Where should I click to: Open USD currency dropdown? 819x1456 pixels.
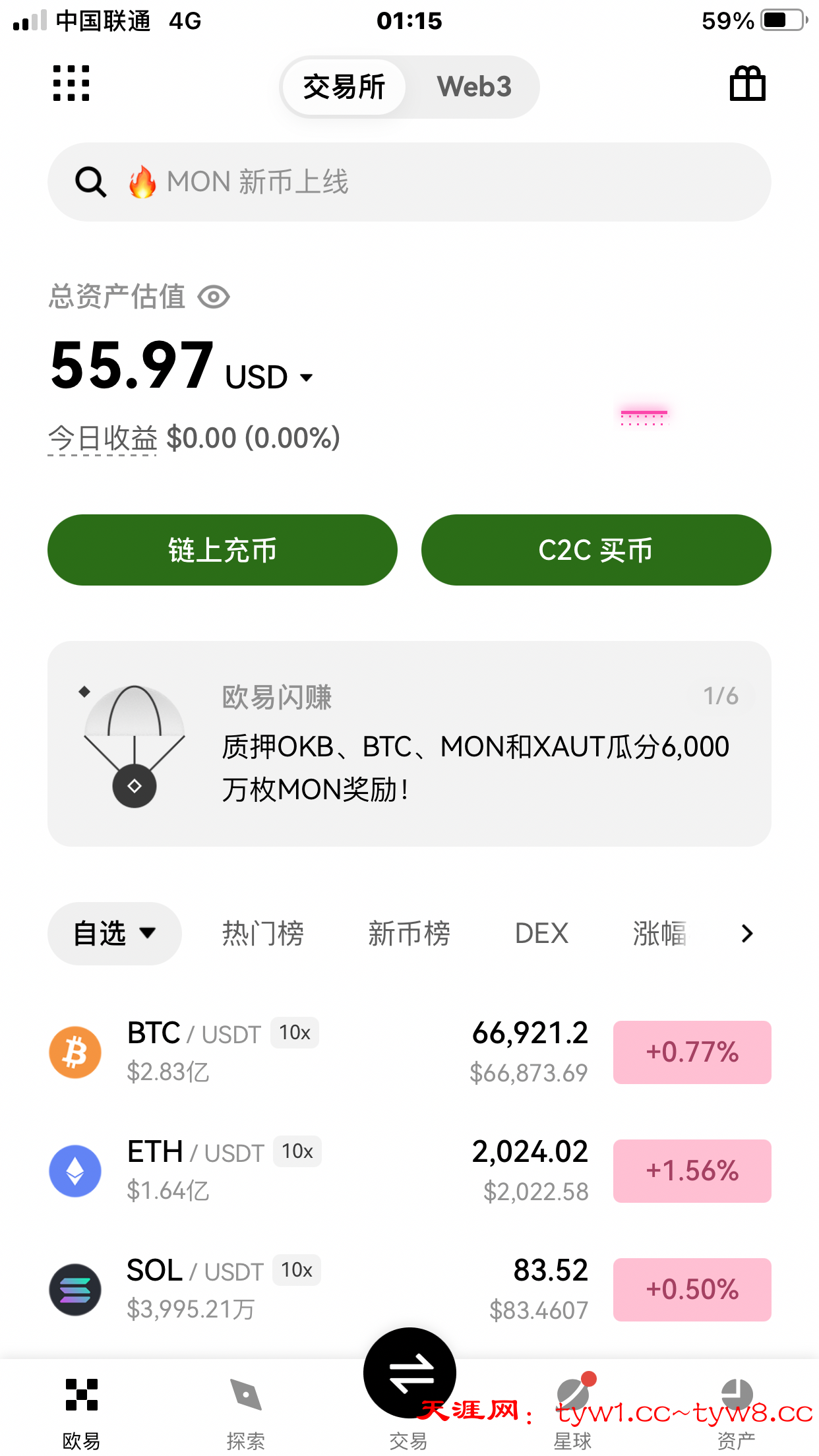pos(306,378)
